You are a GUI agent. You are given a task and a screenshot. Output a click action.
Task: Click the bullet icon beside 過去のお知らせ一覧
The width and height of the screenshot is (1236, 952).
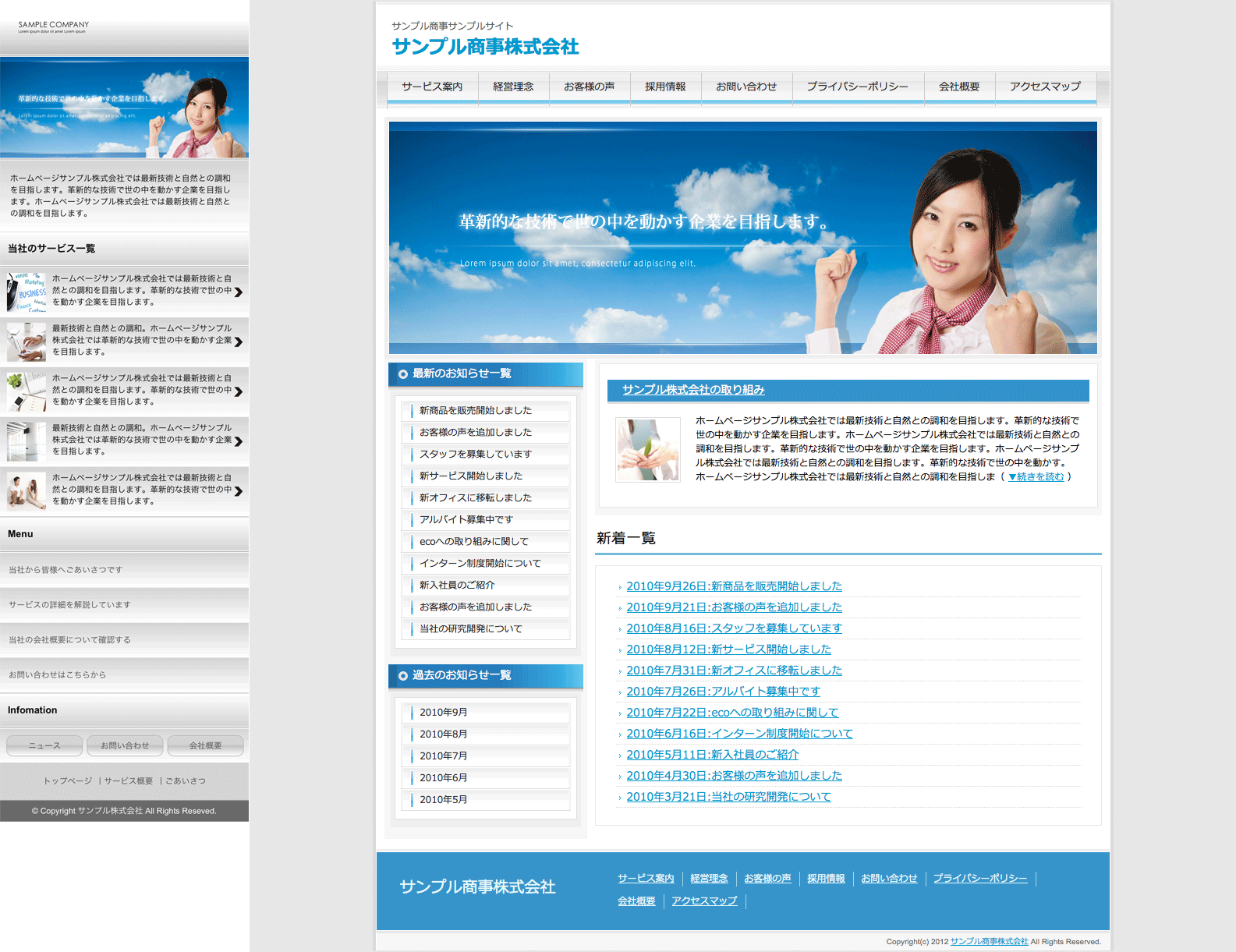[403, 676]
